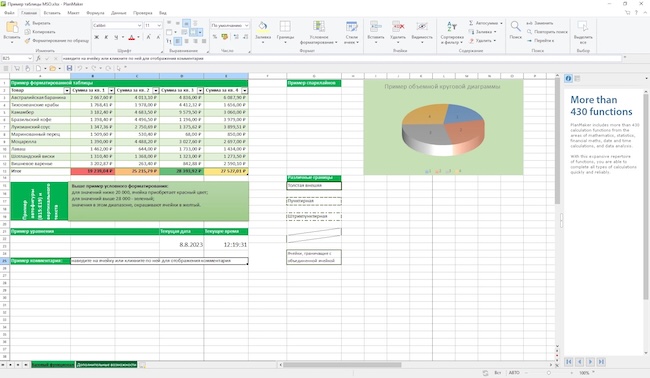Image resolution: width=650 pixels, height=378 pixels.
Task: Open the Сумма за кв. 4 filter dropdown
Action: [245, 90]
